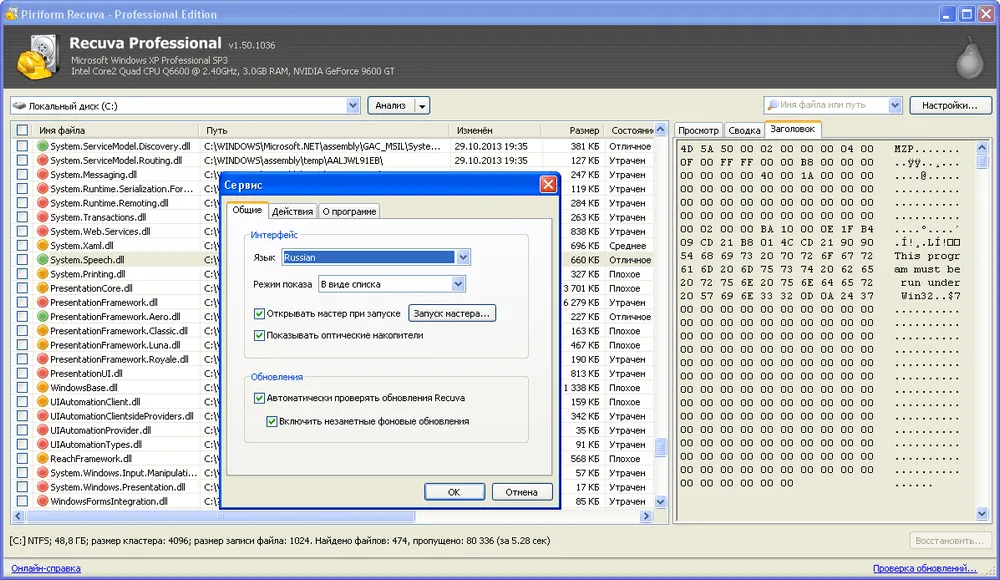Toggle automatic Recuva update checking
Viewport: 1000px width, 580px height.
tap(260, 398)
